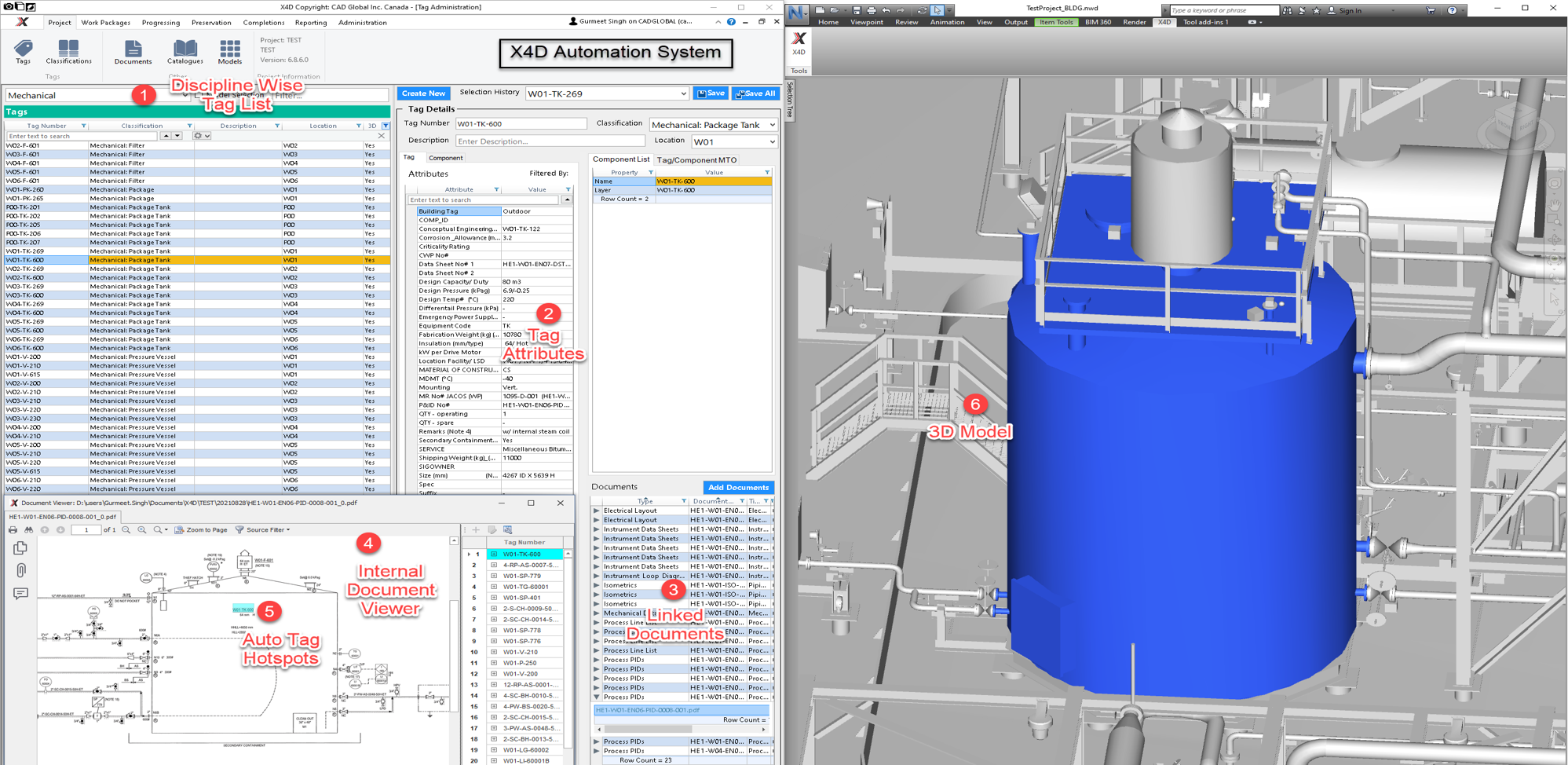Open the Classification dropdown in Tag Details

tap(772, 125)
